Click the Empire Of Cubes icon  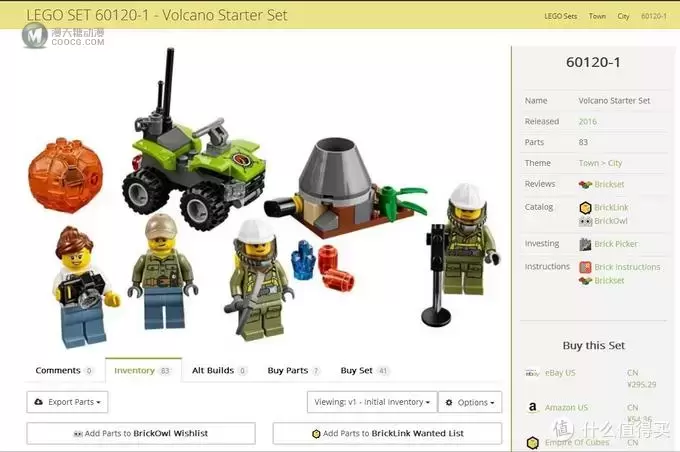click(533, 443)
